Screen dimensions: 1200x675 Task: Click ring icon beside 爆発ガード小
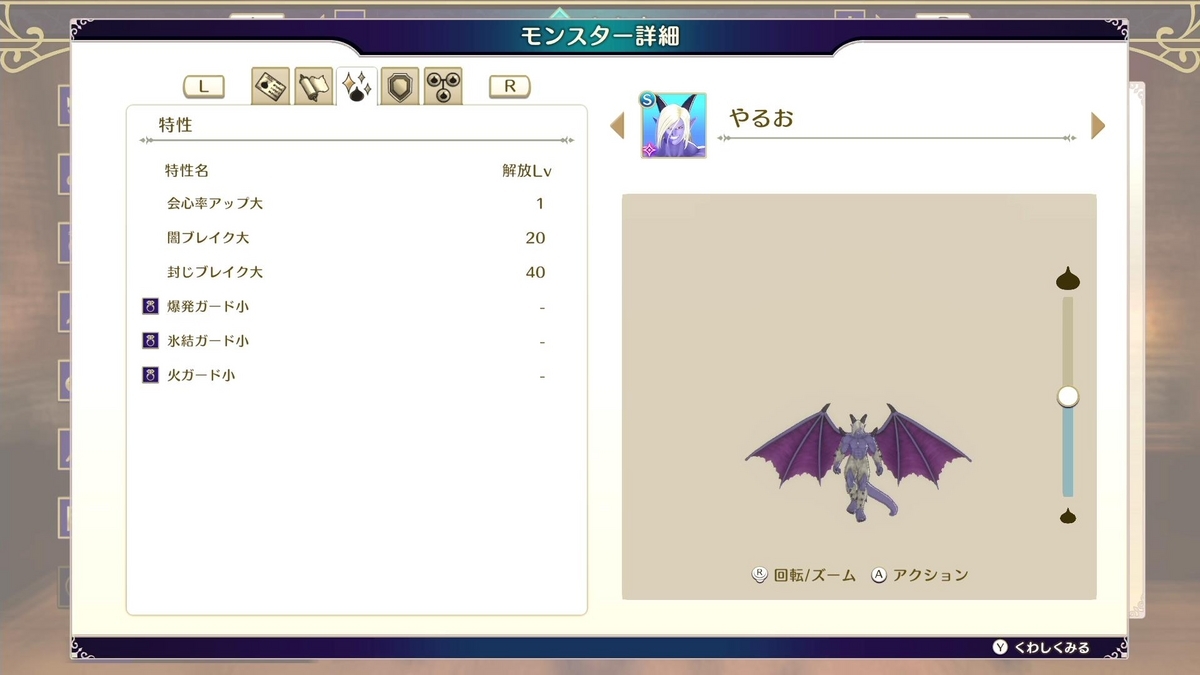point(151,307)
